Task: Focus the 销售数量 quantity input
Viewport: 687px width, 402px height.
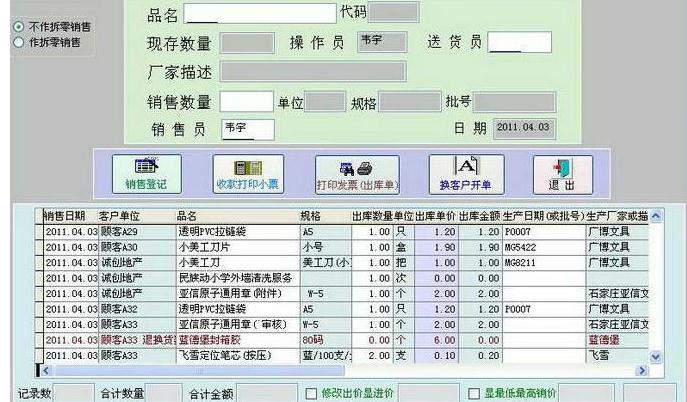Action: (247, 102)
